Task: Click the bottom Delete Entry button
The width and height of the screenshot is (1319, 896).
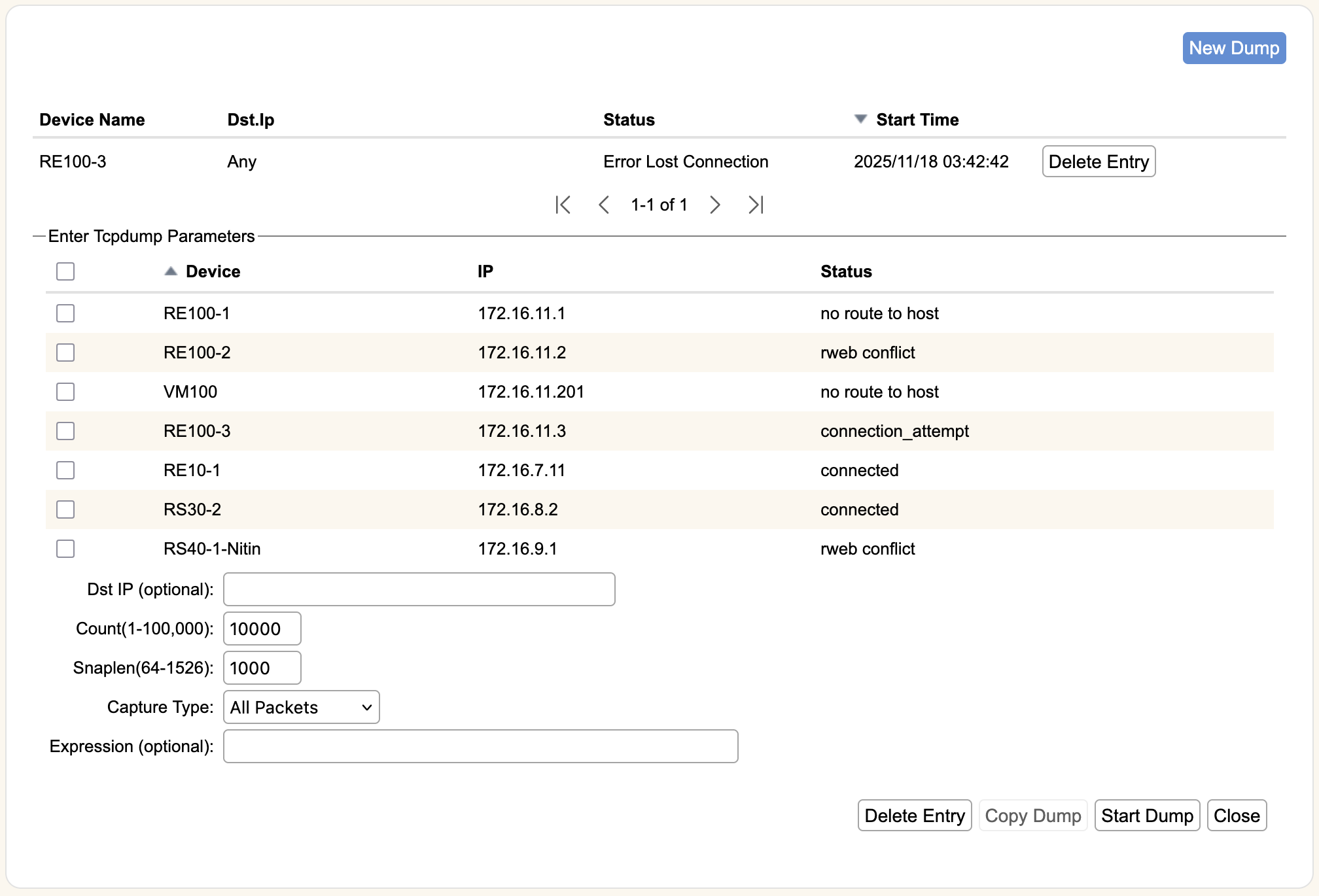Action: 915,816
